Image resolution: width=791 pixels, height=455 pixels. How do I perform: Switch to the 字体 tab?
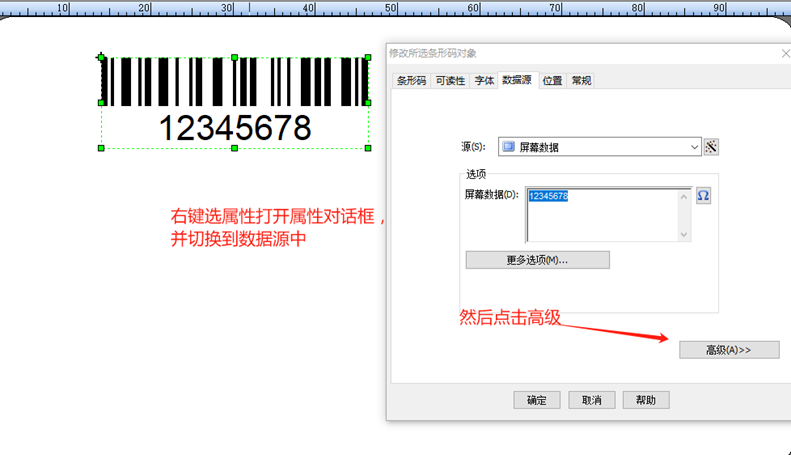pos(484,81)
